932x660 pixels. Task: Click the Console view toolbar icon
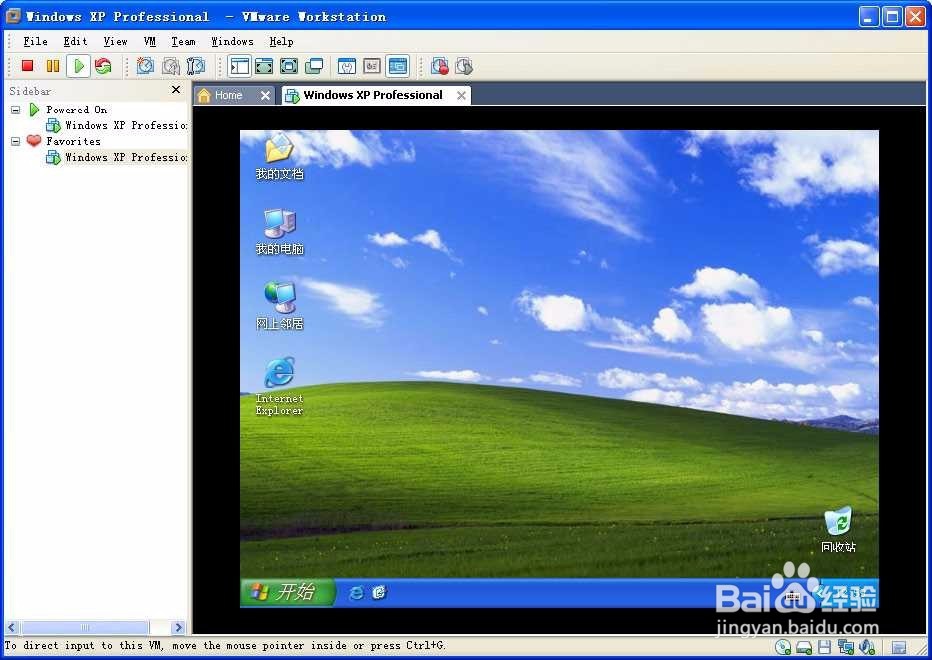(398, 66)
